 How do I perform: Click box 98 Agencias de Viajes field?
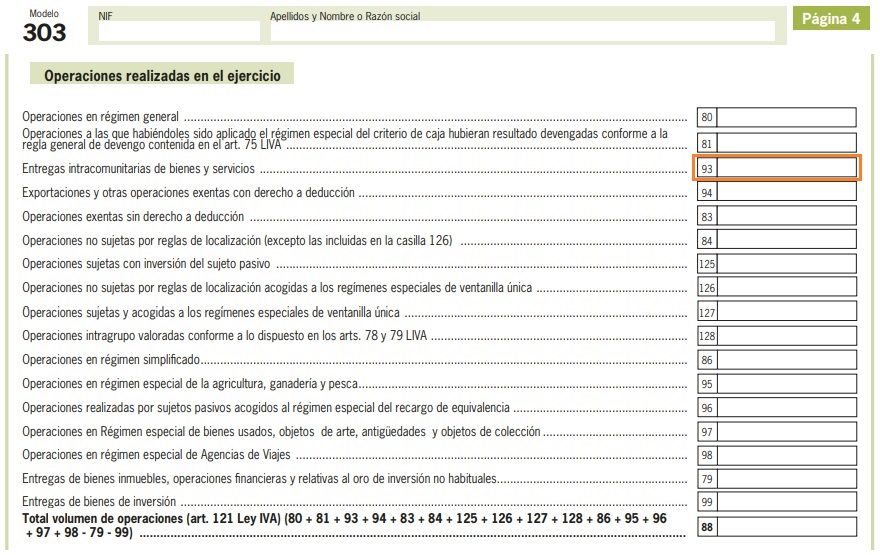coord(786,455)
